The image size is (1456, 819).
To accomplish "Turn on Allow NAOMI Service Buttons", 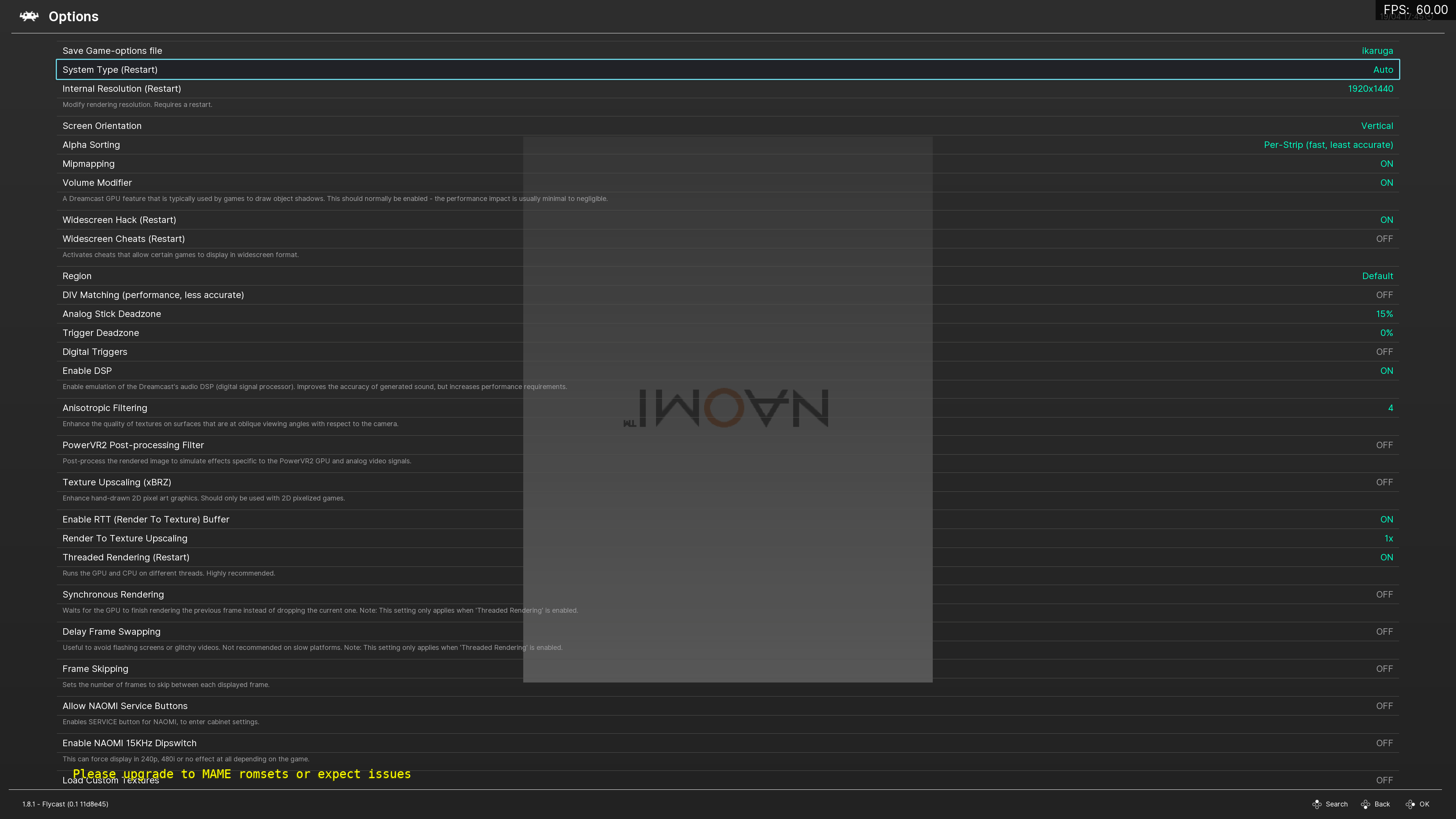I will coord(728,705).
